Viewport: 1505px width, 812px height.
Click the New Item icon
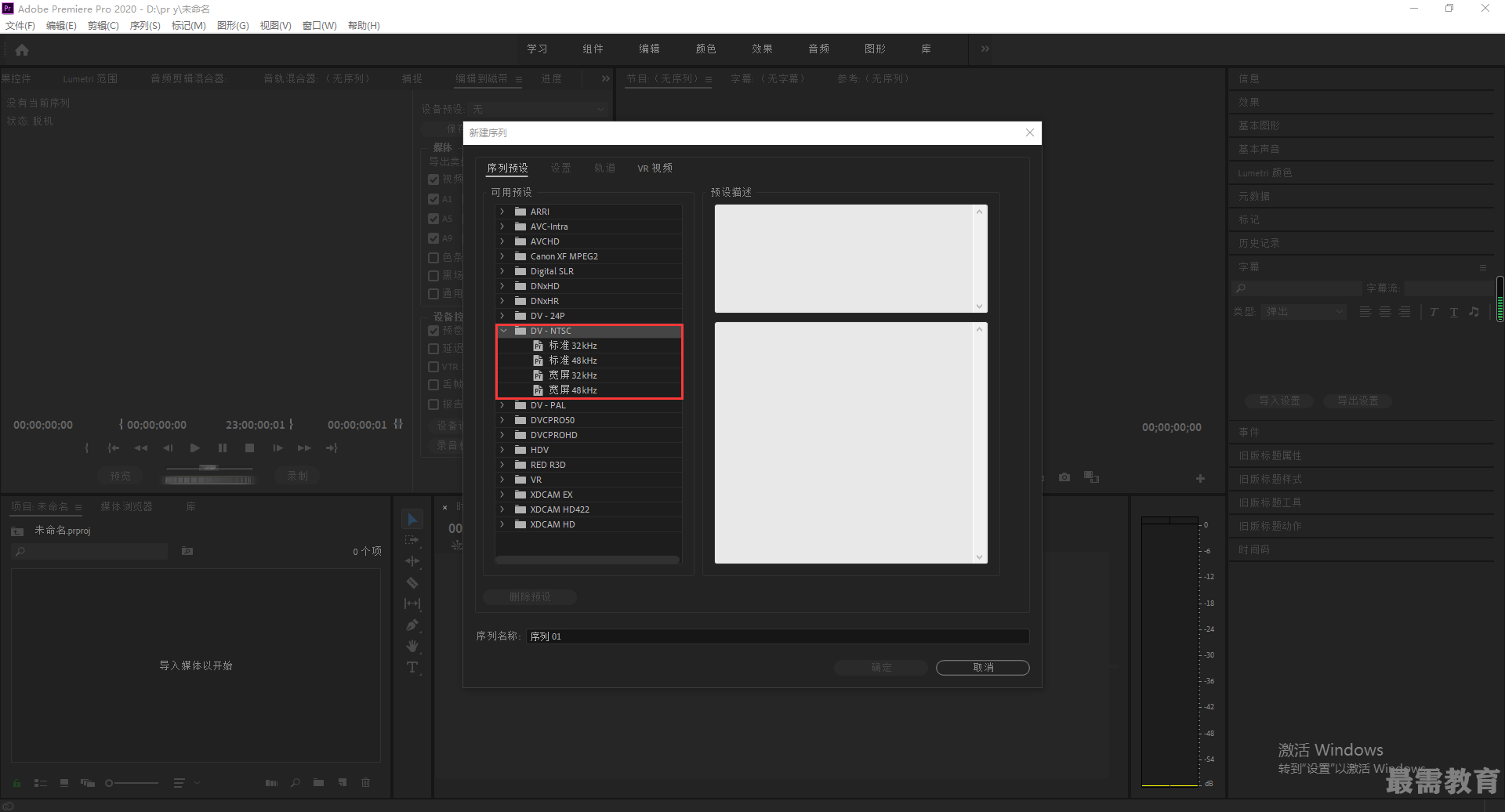coord(343,782)
